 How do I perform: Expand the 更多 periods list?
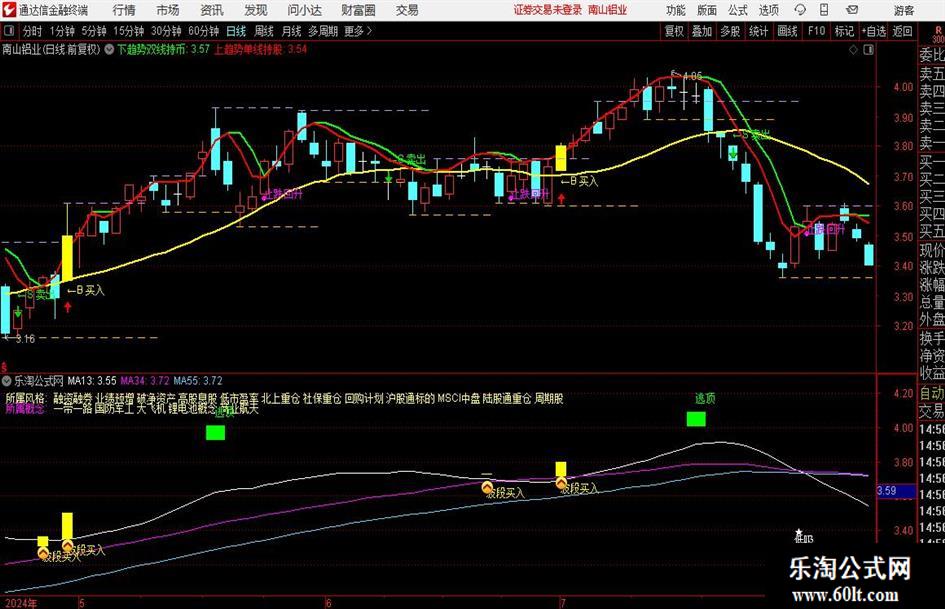click(x=358, y=31)
